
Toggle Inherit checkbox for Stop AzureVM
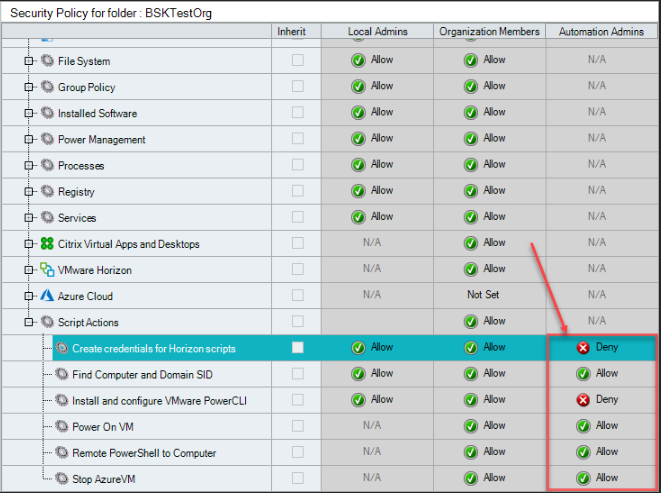[298, 478]
